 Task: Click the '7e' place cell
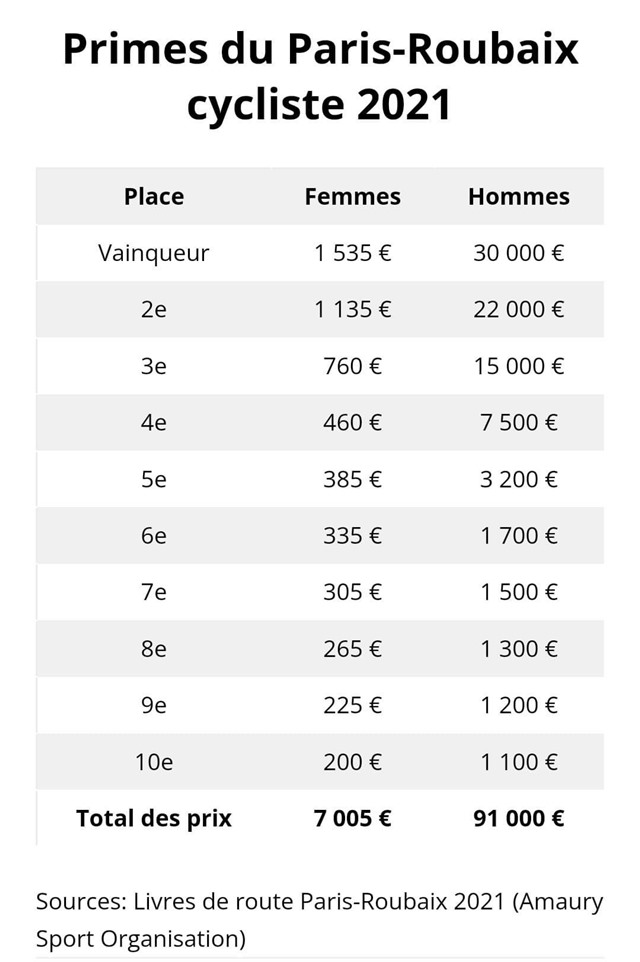pyautogui.click(x=154, y=592)
